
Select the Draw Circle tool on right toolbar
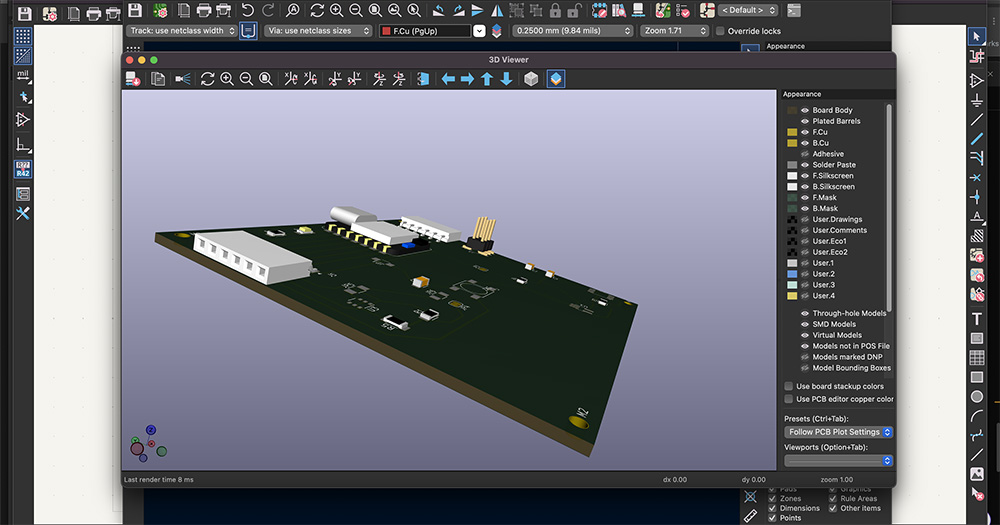pyautogui.click(x=976, y=397)
